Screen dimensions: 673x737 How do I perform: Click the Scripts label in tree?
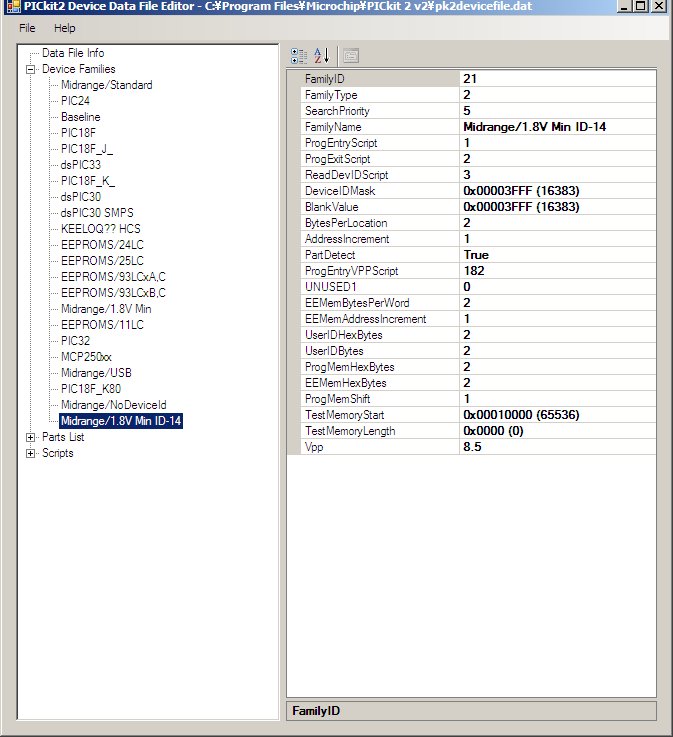58,453
